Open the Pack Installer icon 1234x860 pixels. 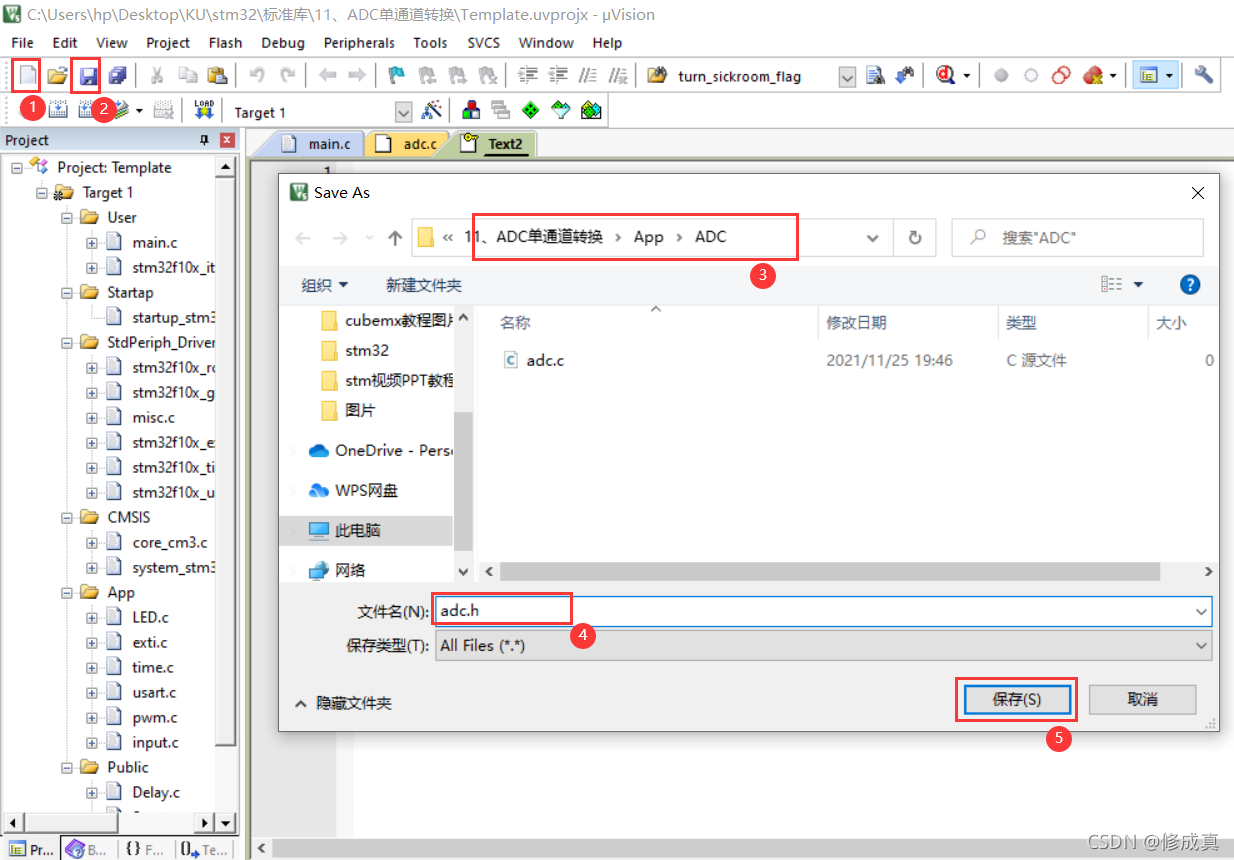tap(591, 111)
